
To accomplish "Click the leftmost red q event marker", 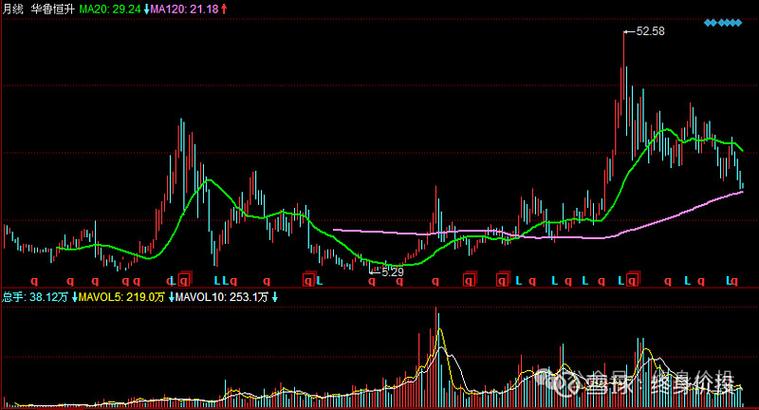I will coord(34,282).
